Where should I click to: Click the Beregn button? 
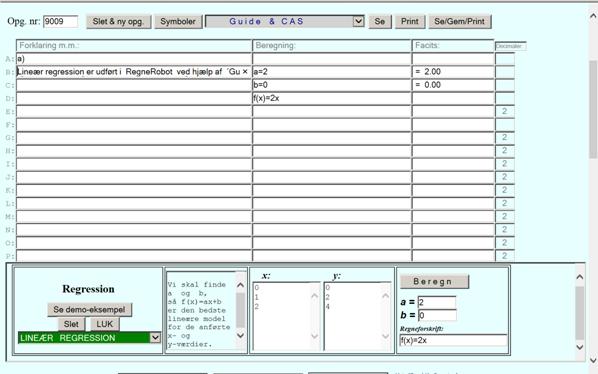point(434,282)
